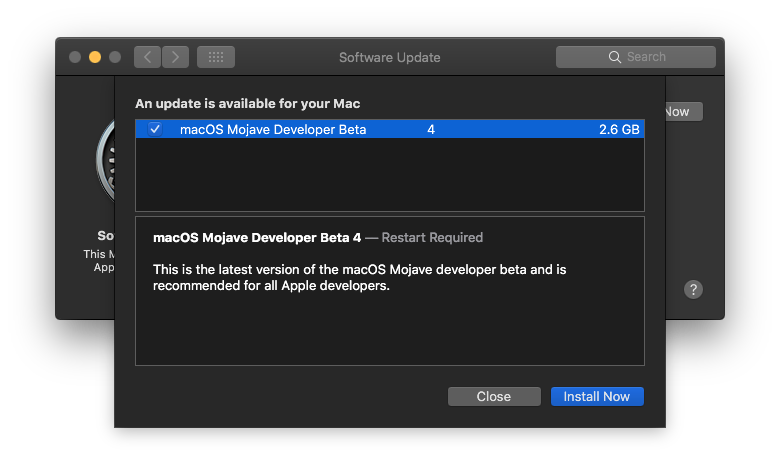Minimize the window with the yellow button
The width and height of the screenshot is (780, 454).
click(95, 57)
